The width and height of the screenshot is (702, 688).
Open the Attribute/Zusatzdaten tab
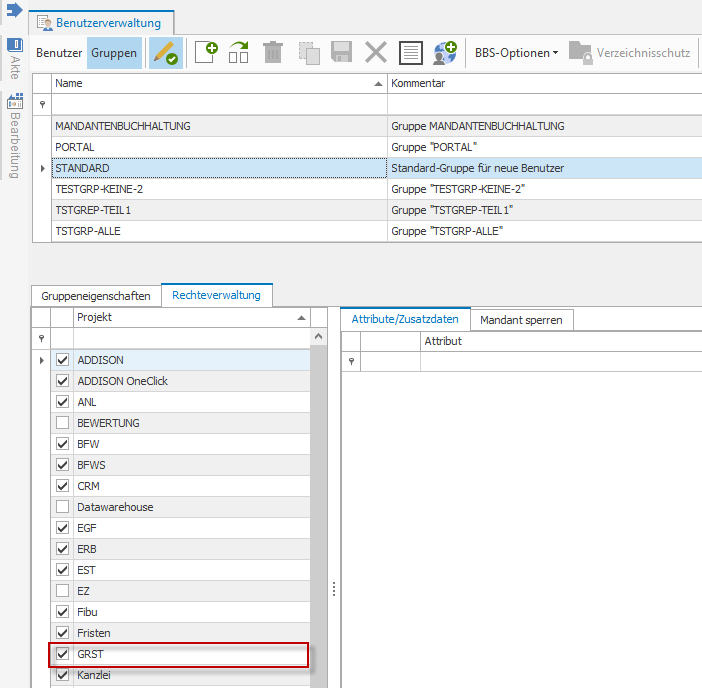(405, 319)
